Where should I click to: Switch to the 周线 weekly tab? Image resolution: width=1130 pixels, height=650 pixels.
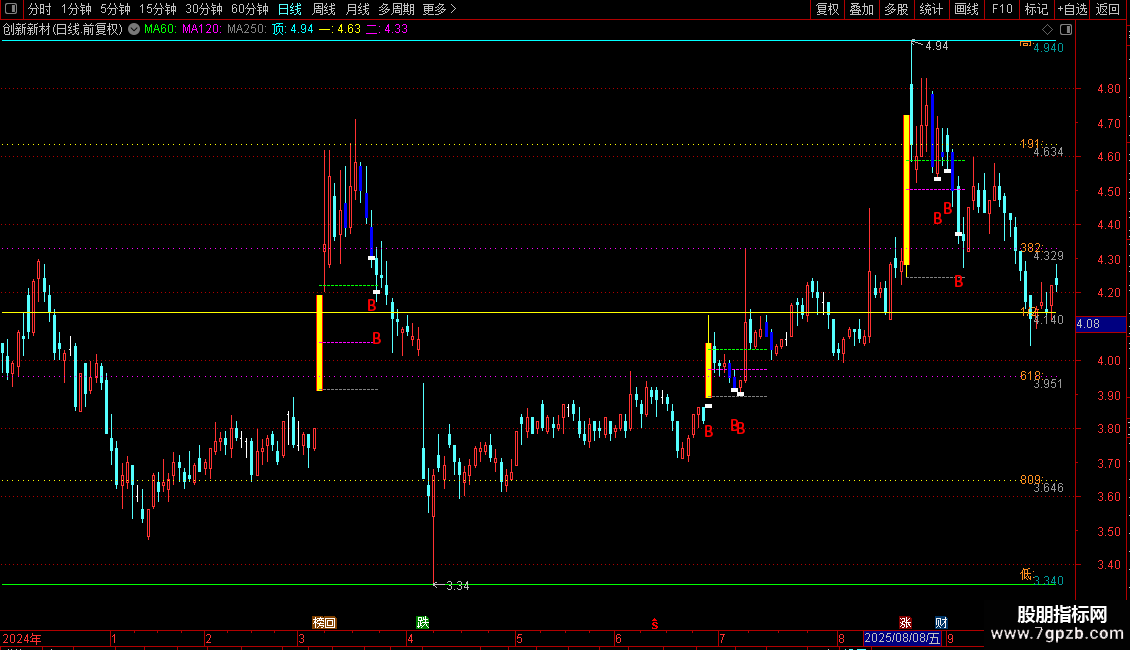(x=324, y=9)
